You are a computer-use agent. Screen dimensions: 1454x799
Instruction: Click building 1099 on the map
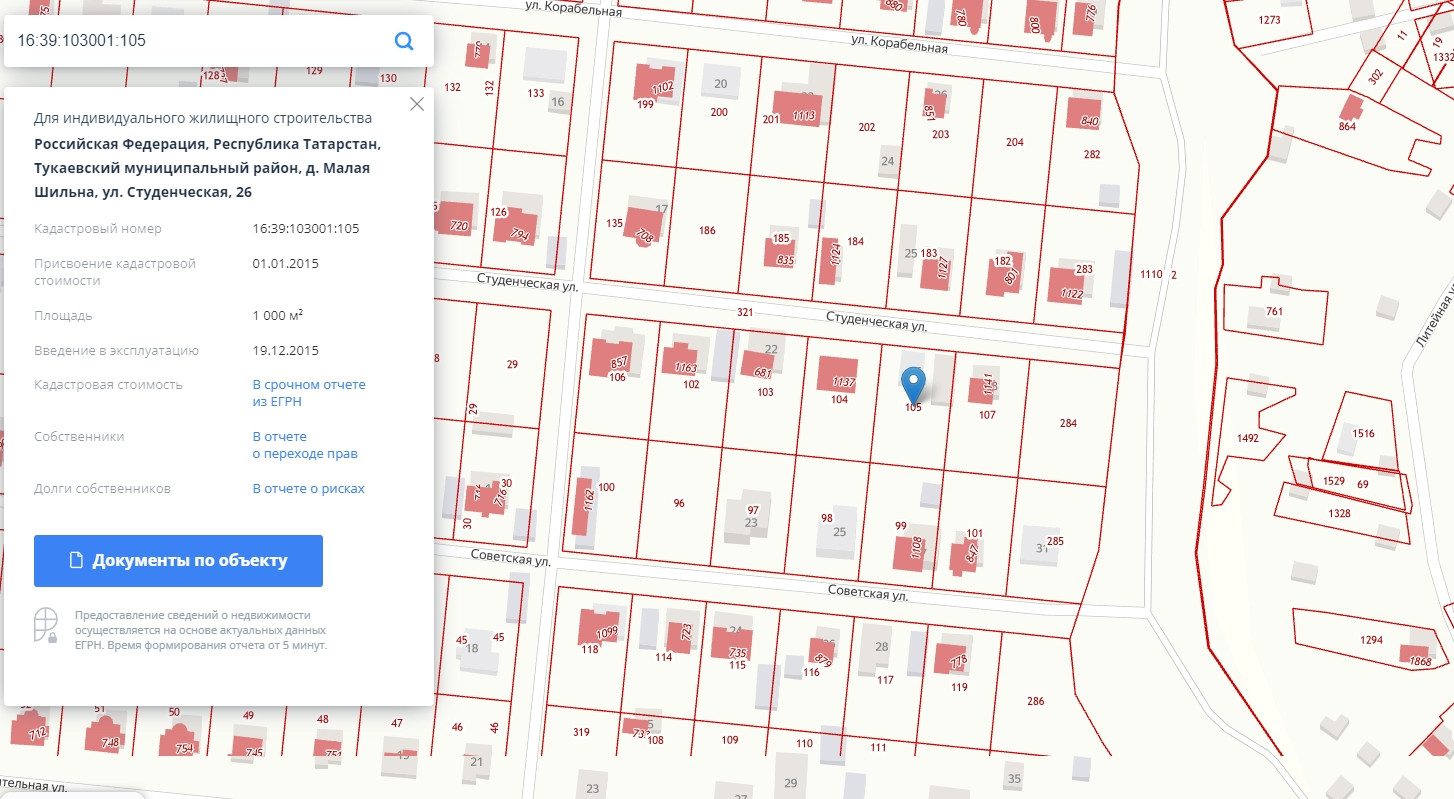[600, 627]
